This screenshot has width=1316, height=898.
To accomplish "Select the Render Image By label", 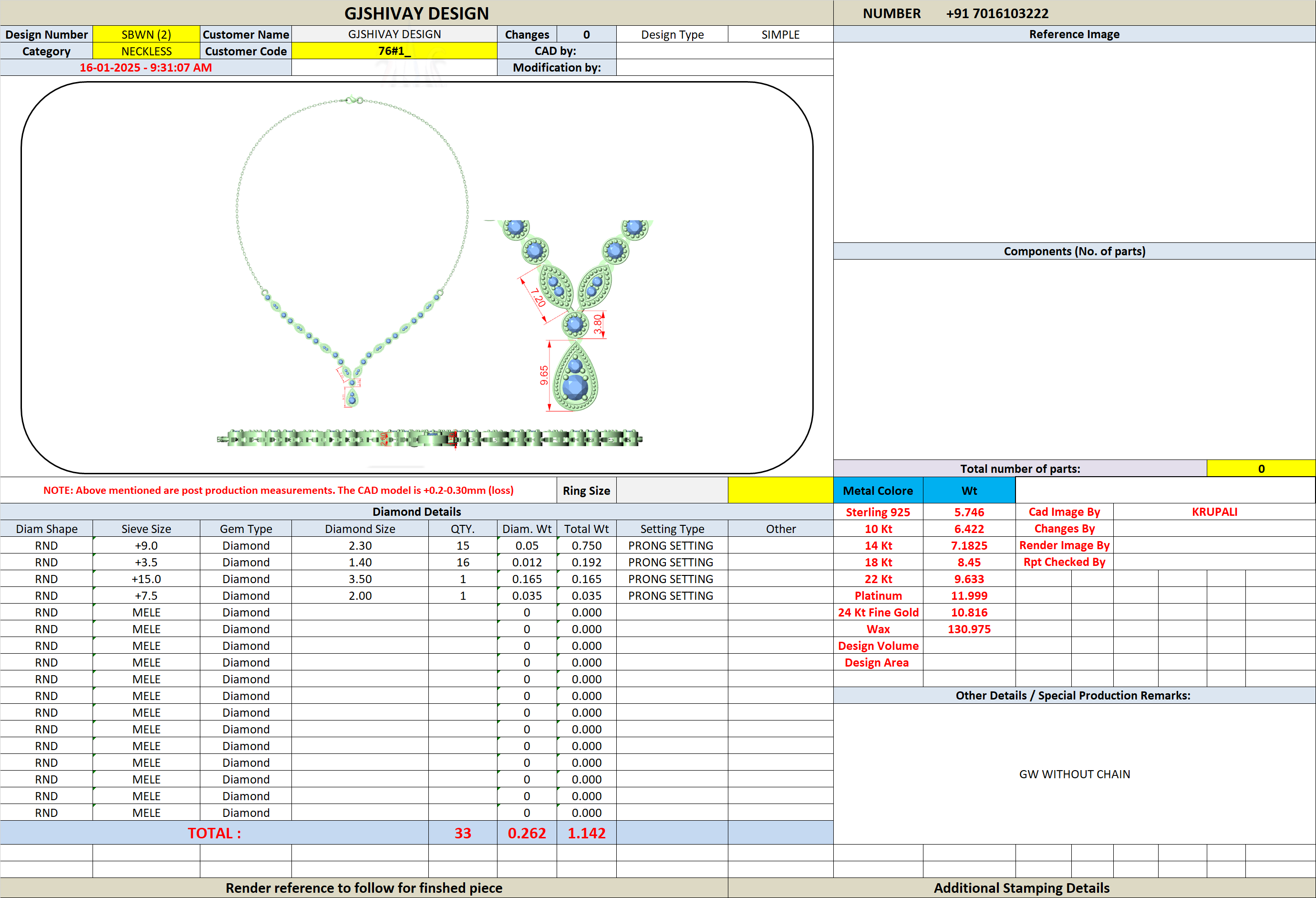I will [1064, 545].
